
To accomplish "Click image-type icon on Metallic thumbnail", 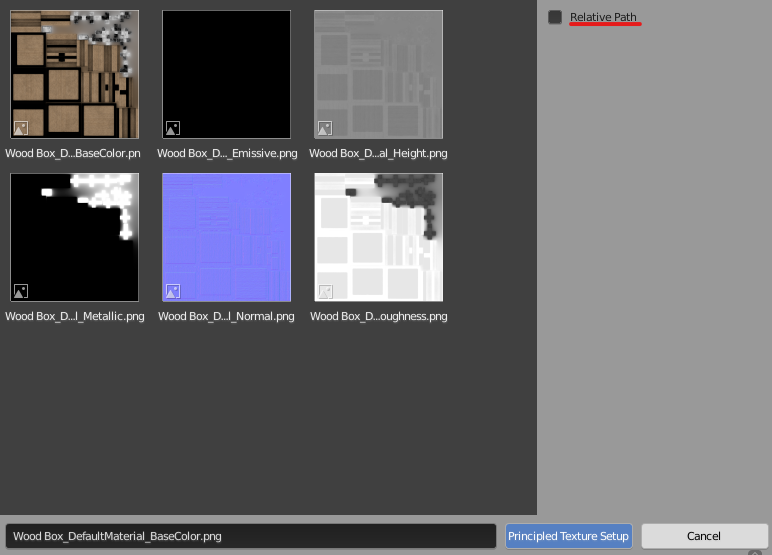I will click(21, 292).
